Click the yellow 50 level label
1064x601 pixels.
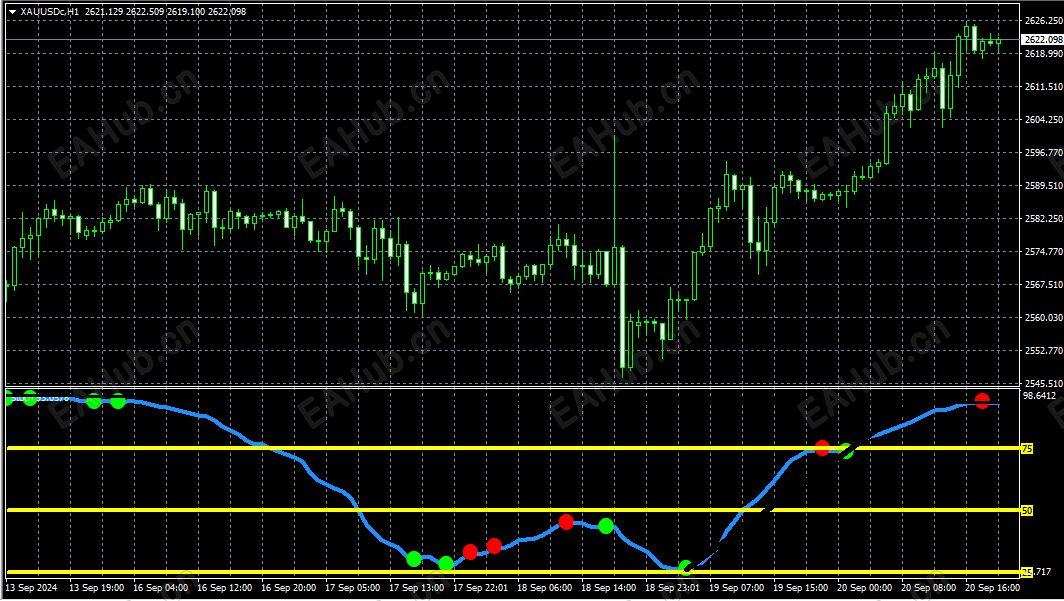pos(1027,510)
